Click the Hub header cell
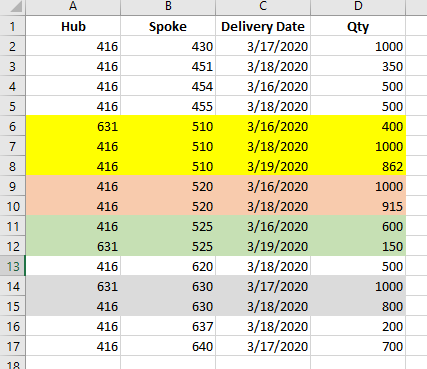Viewport: 427px width, 369px height. pos(73,26)
